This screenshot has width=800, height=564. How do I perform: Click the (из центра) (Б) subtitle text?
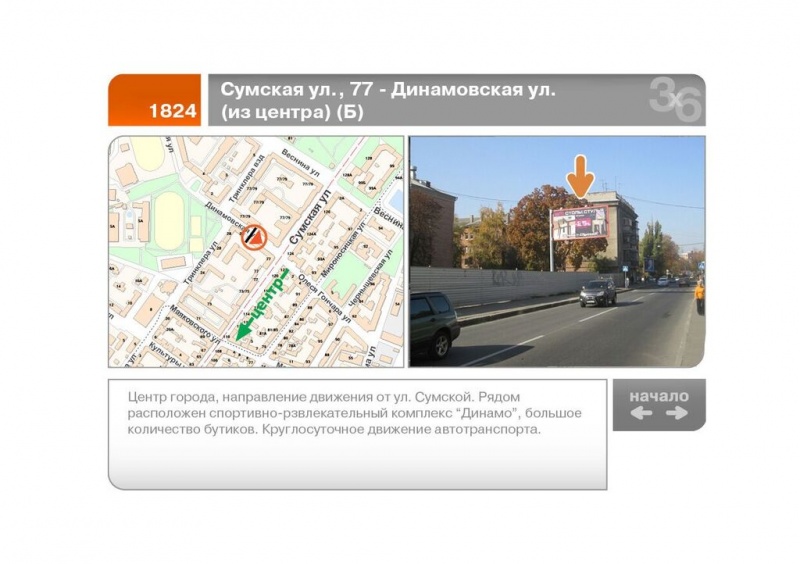tap(292, 112)
